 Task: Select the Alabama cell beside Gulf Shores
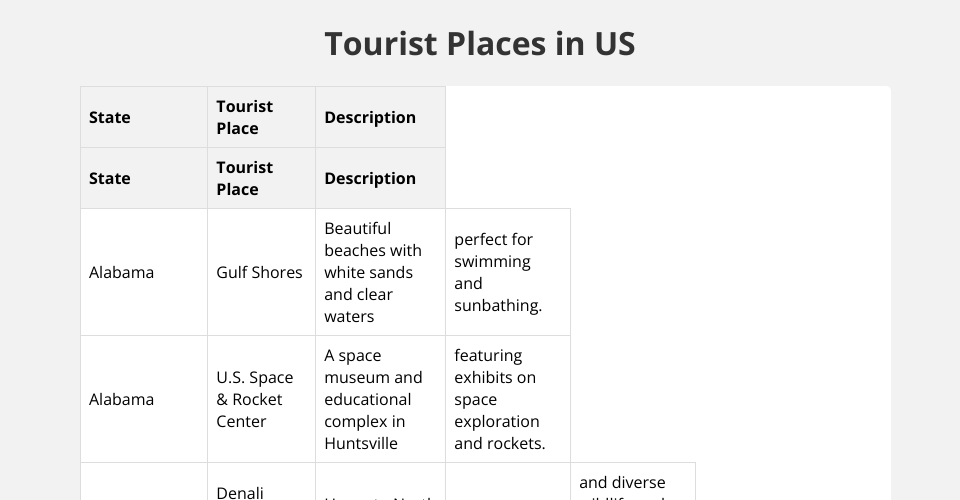[122, 272]
